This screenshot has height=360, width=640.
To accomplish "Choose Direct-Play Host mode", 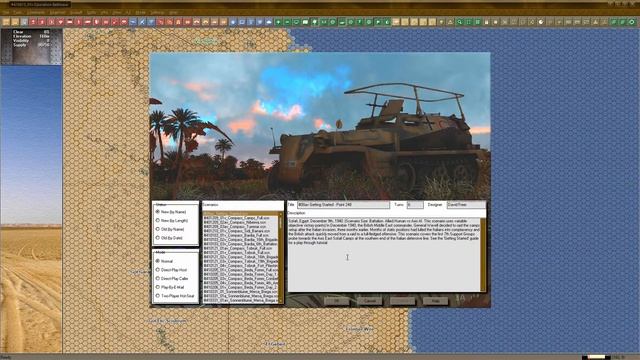I will click(x=171, y=270).
